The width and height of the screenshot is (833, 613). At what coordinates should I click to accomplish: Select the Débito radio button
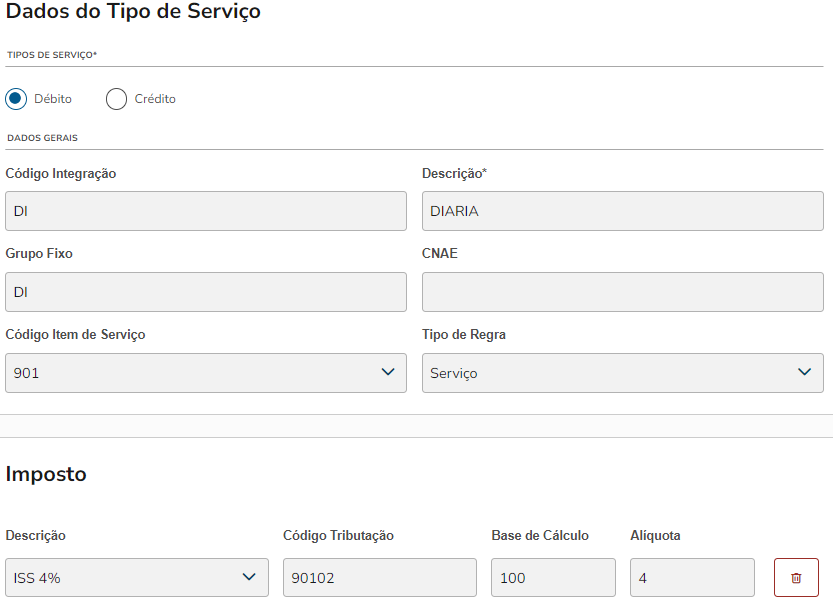(16, 99)
